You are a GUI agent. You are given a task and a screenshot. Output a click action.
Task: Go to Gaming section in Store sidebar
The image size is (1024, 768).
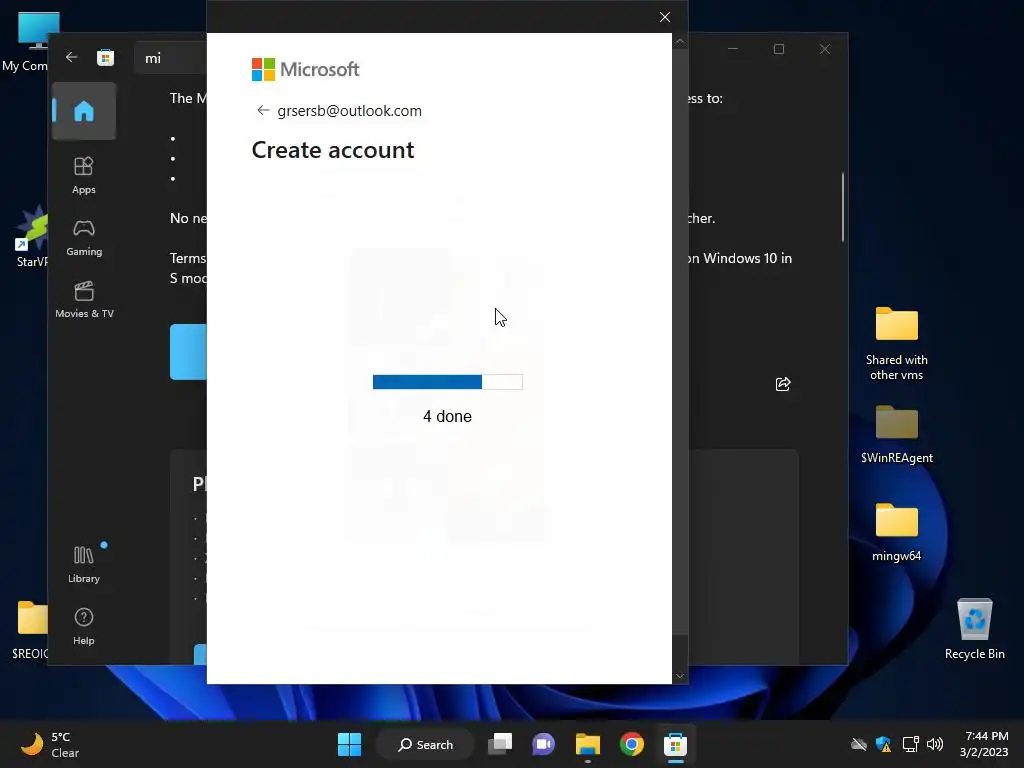coord(84,238)
